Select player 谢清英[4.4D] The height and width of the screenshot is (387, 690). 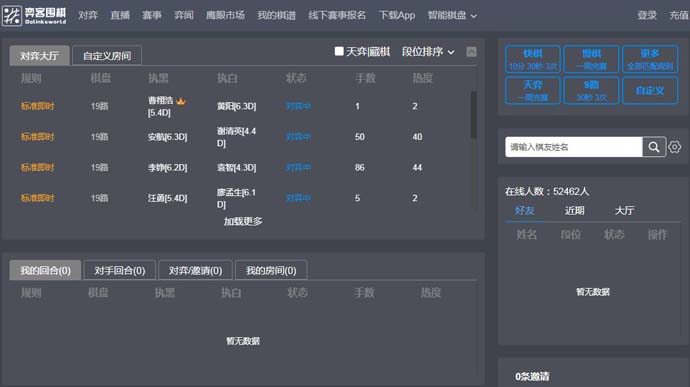(x=236, y=137)
